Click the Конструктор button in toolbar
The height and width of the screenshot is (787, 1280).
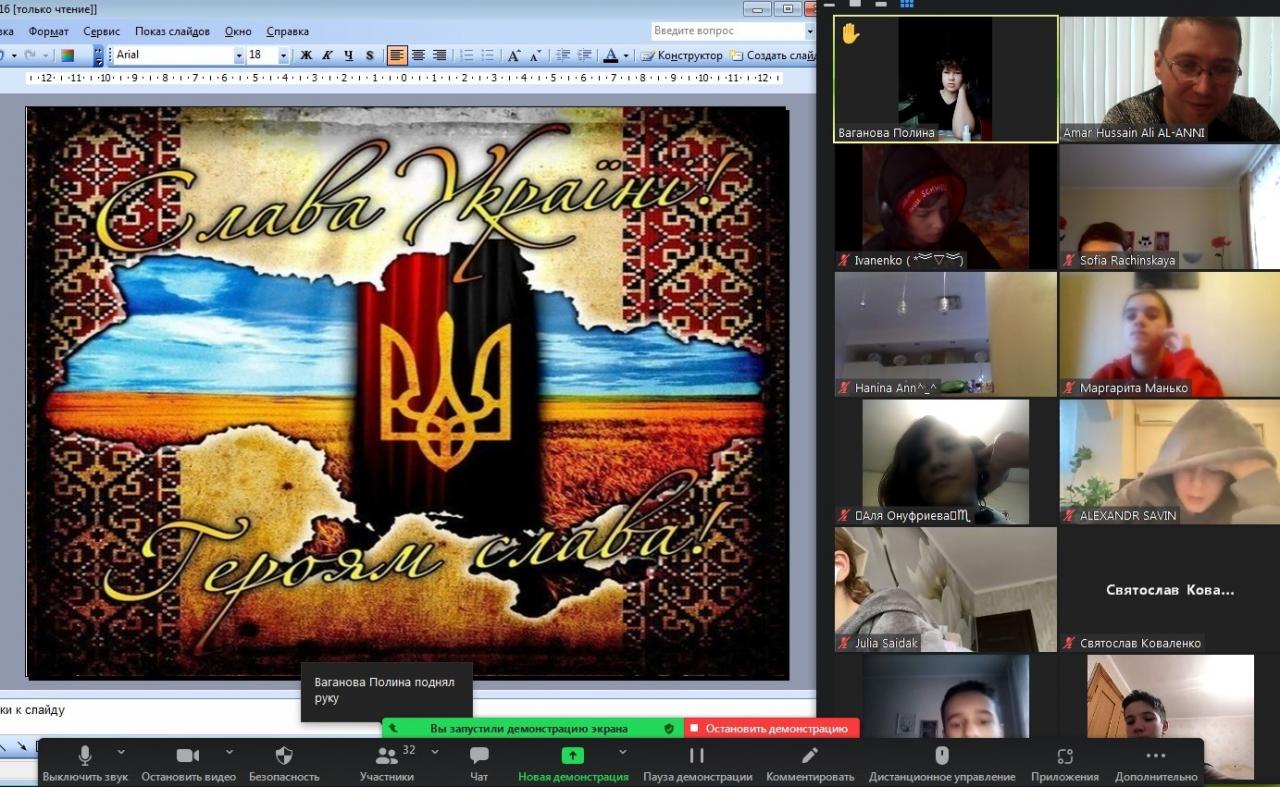682,55
